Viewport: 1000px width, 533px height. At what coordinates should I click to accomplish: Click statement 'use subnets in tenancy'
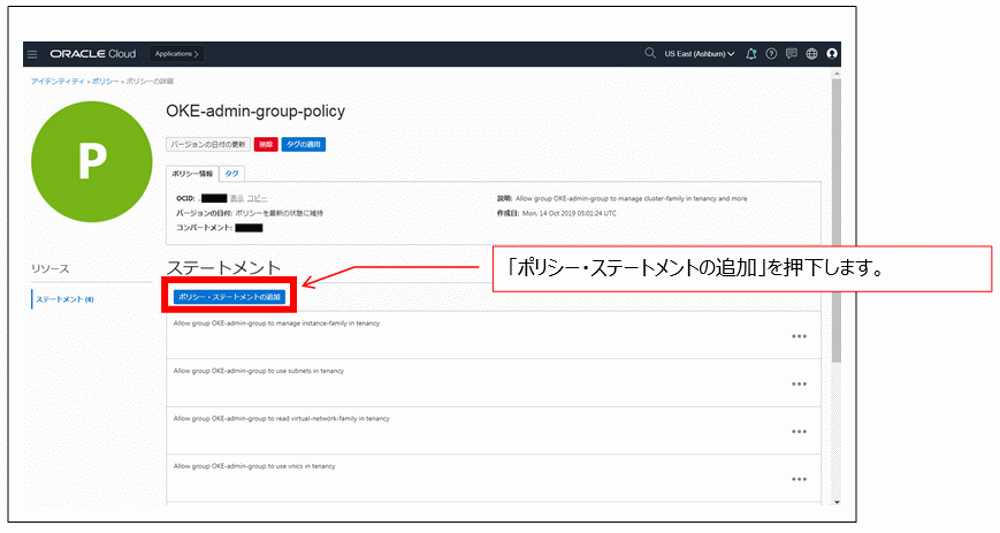(x=259, y=371)
